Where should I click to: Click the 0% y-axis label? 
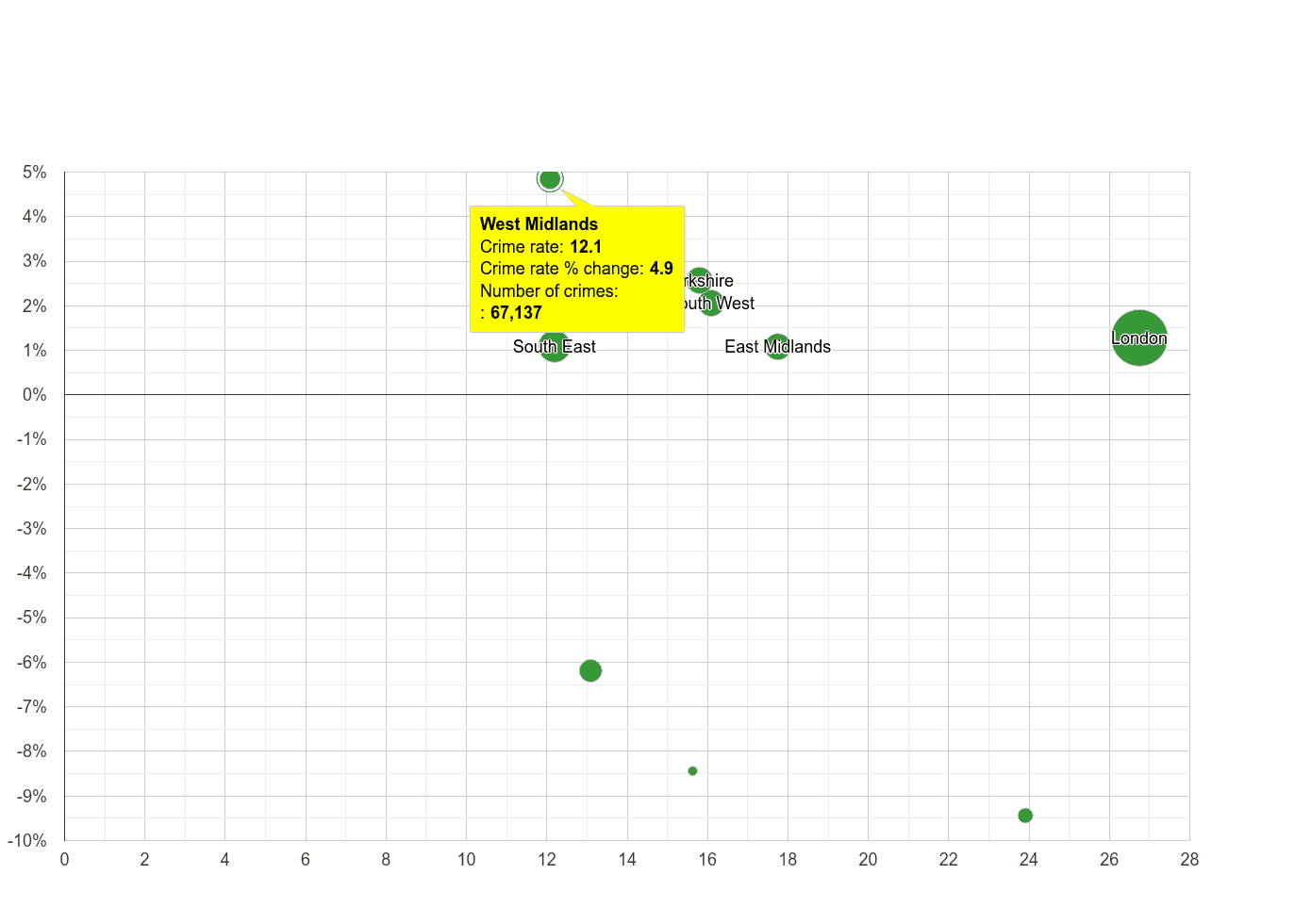coord(35,395)
